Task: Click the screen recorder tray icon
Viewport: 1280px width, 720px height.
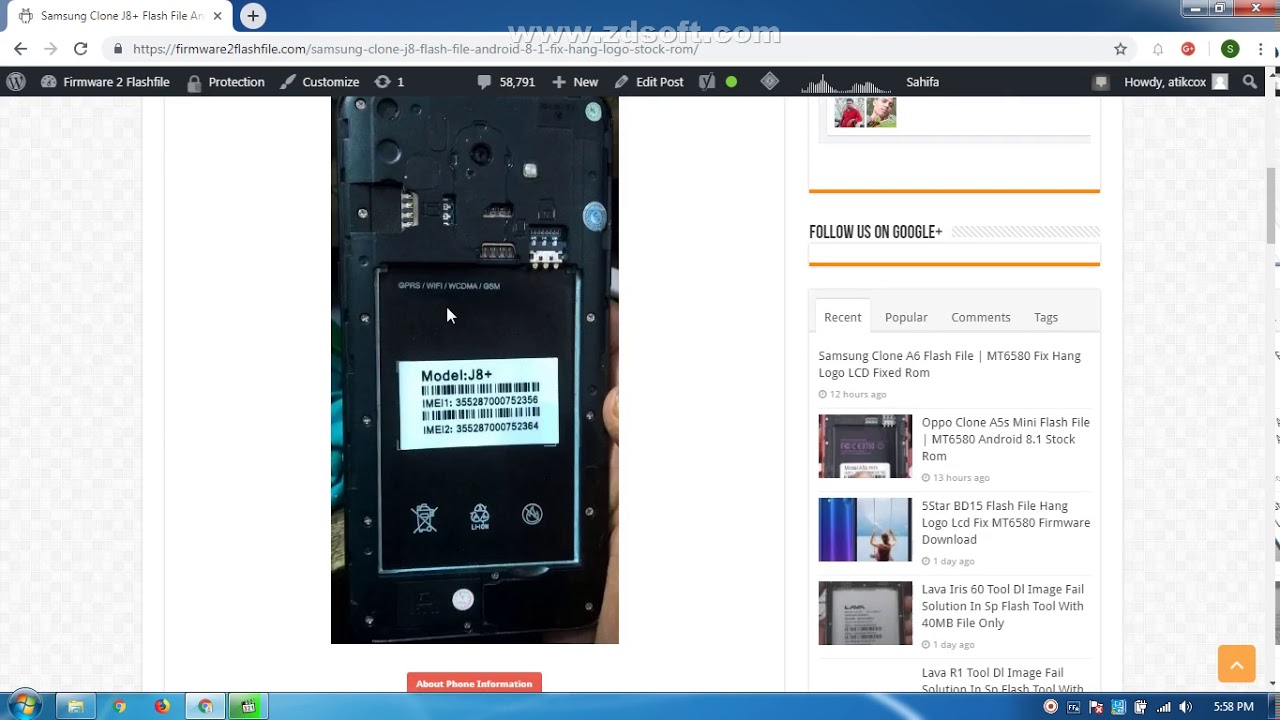Action: 1050,707
